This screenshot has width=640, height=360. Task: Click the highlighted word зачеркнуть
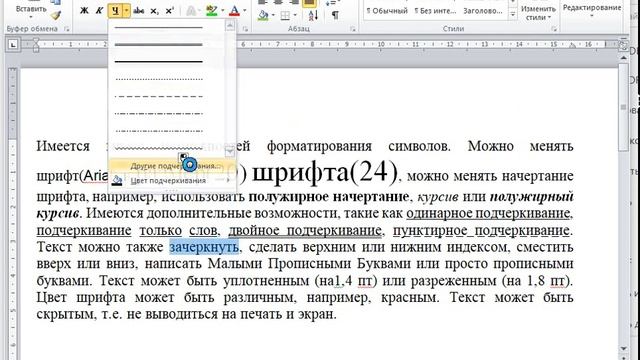click(x=204, y=247)
